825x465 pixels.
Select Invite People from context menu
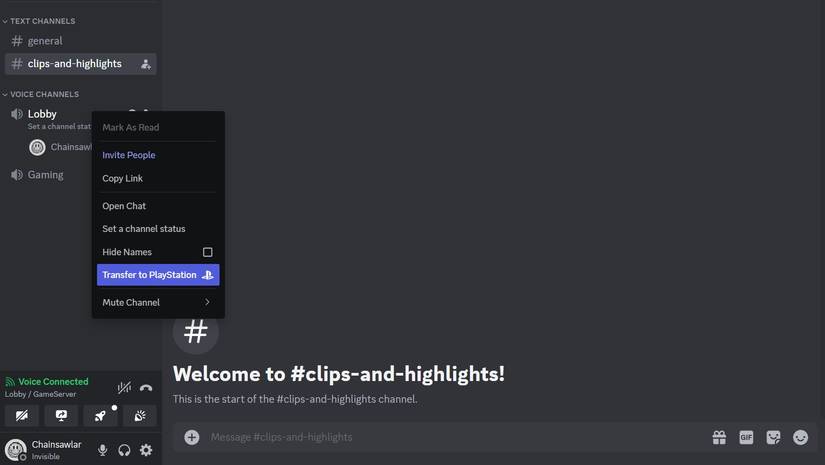click(158, 155)
